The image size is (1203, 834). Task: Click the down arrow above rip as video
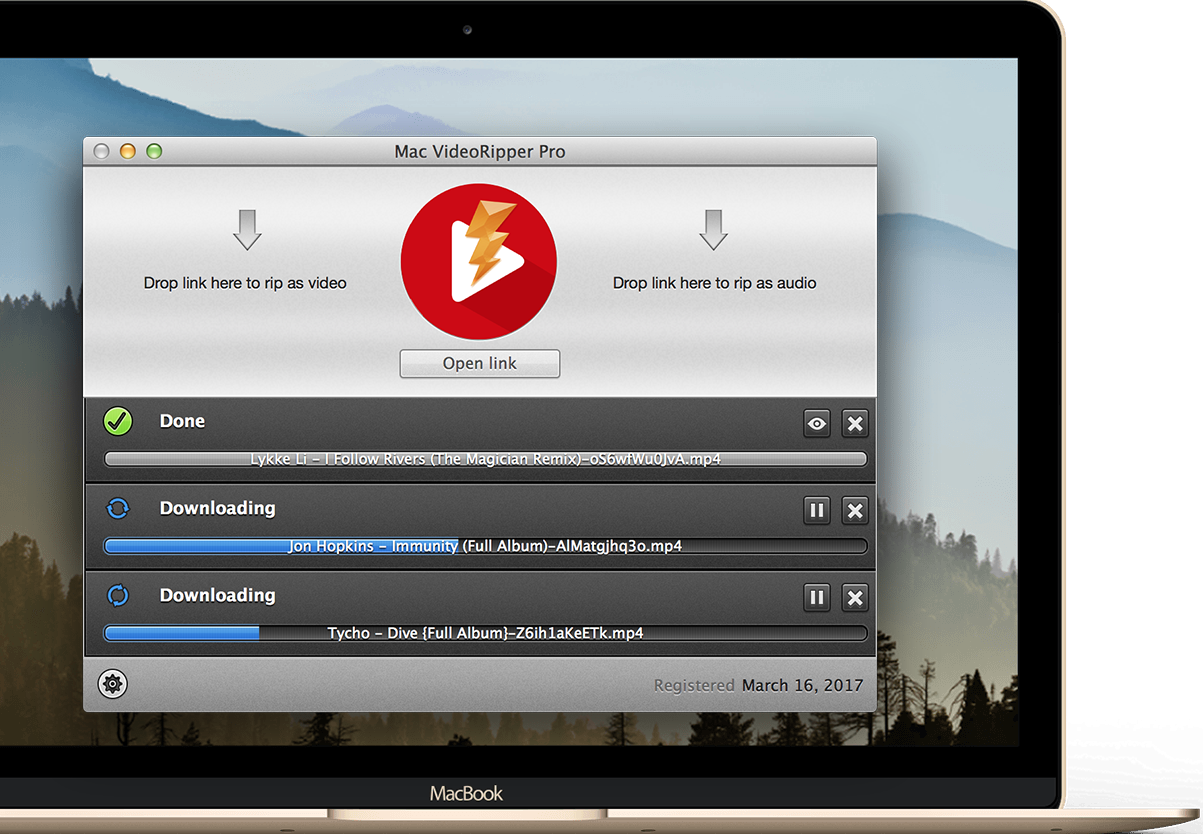point(247,229)
